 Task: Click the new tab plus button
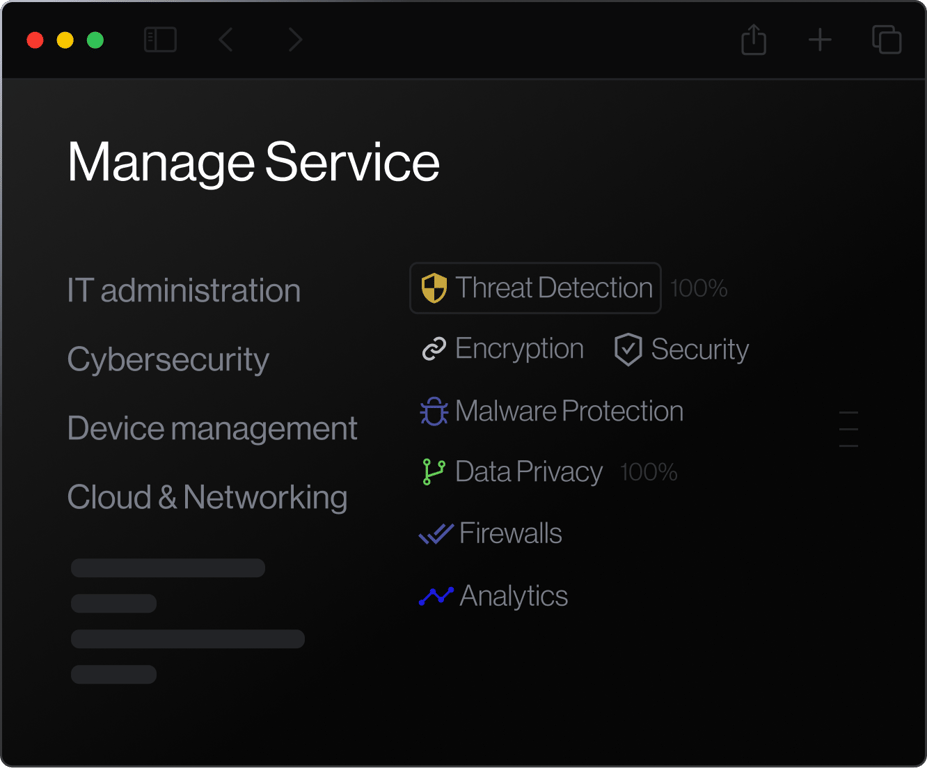pyautogui.click(x=819, y=40)
